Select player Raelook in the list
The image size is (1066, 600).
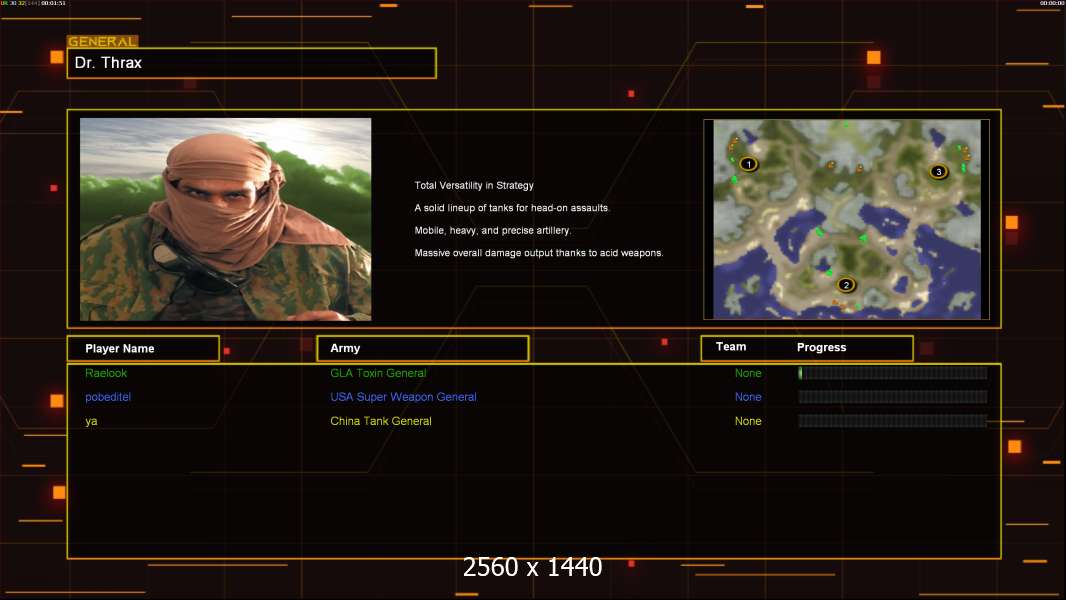pos(106,373)
